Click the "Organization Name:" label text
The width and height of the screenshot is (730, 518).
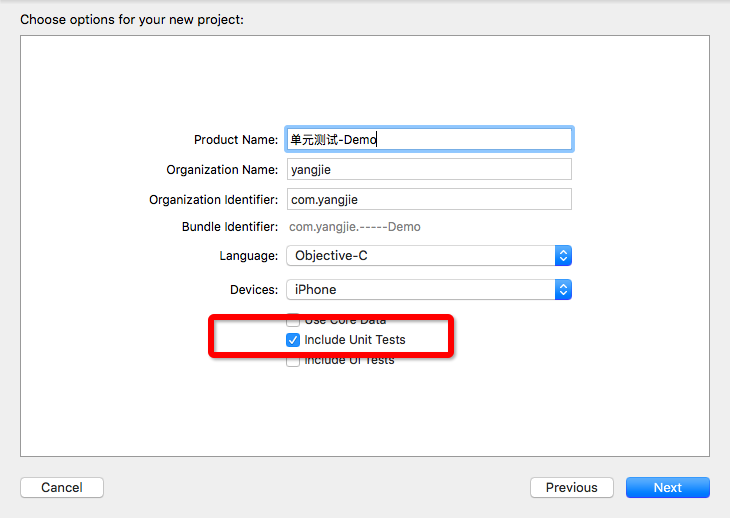[222, 170]
